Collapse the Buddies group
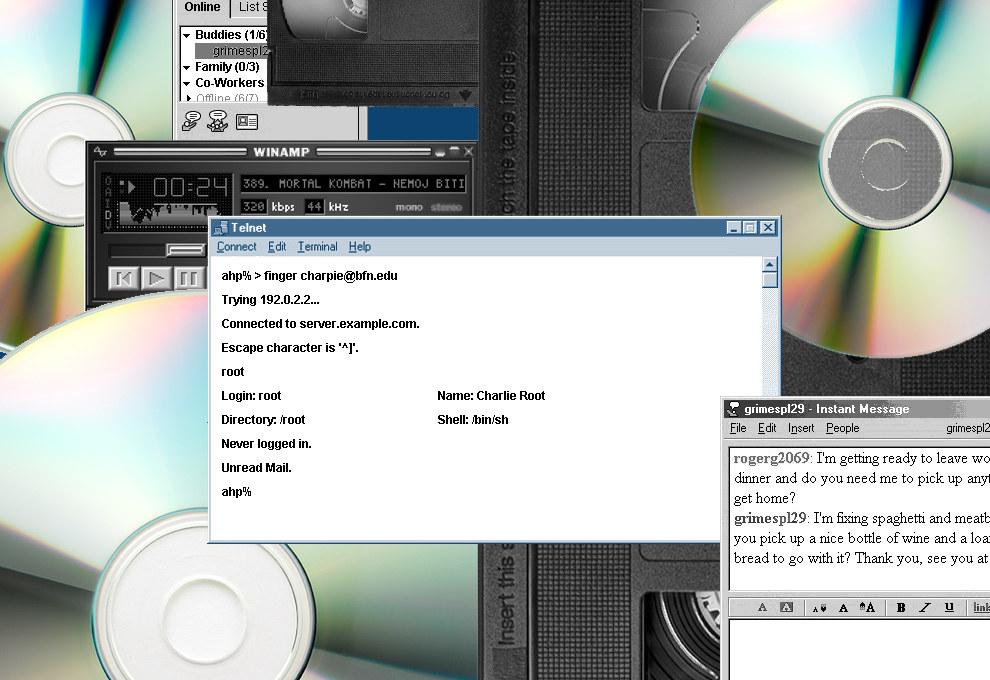Viewport: 990px width, 680px height. click(x=187, y=35)
